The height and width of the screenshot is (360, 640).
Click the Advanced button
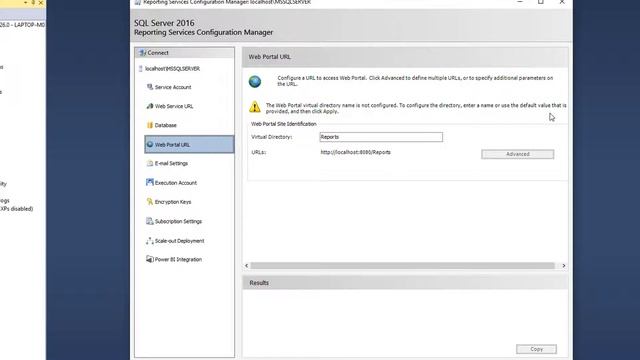518,154
